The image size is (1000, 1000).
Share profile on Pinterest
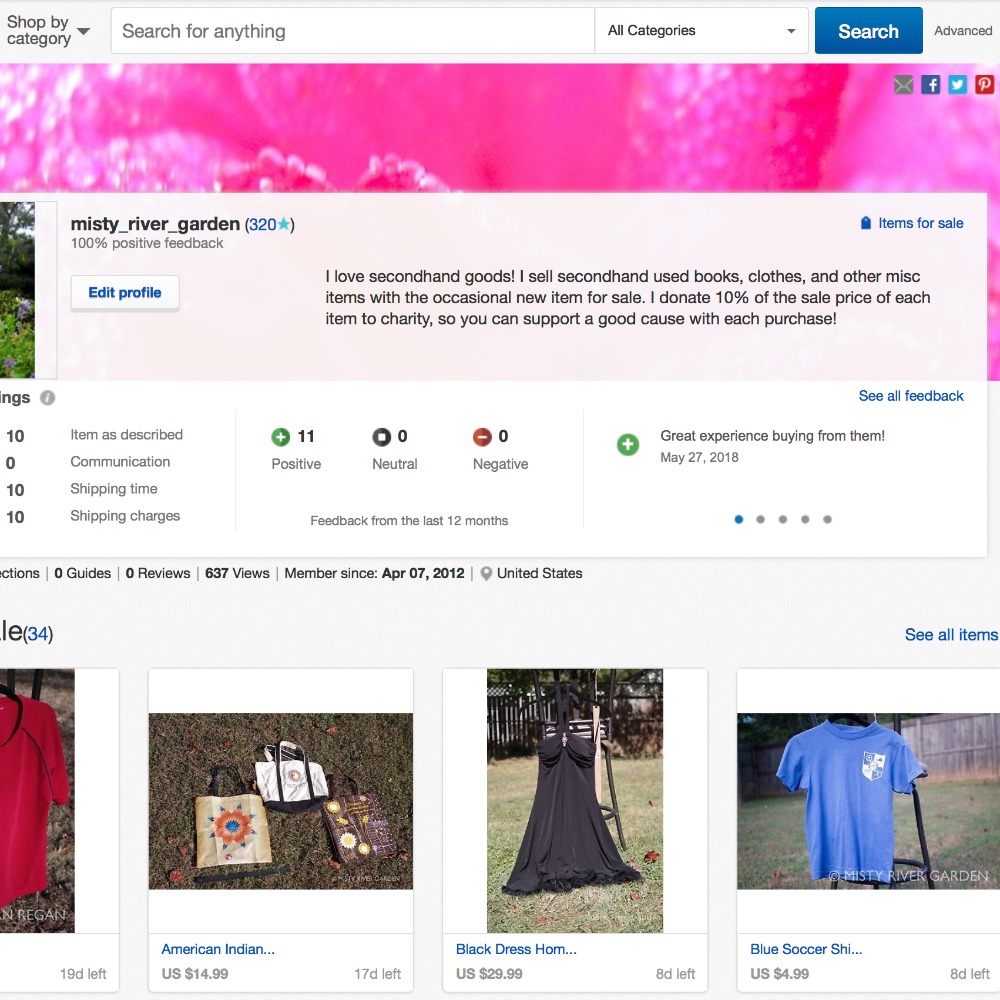click(984, 85)
